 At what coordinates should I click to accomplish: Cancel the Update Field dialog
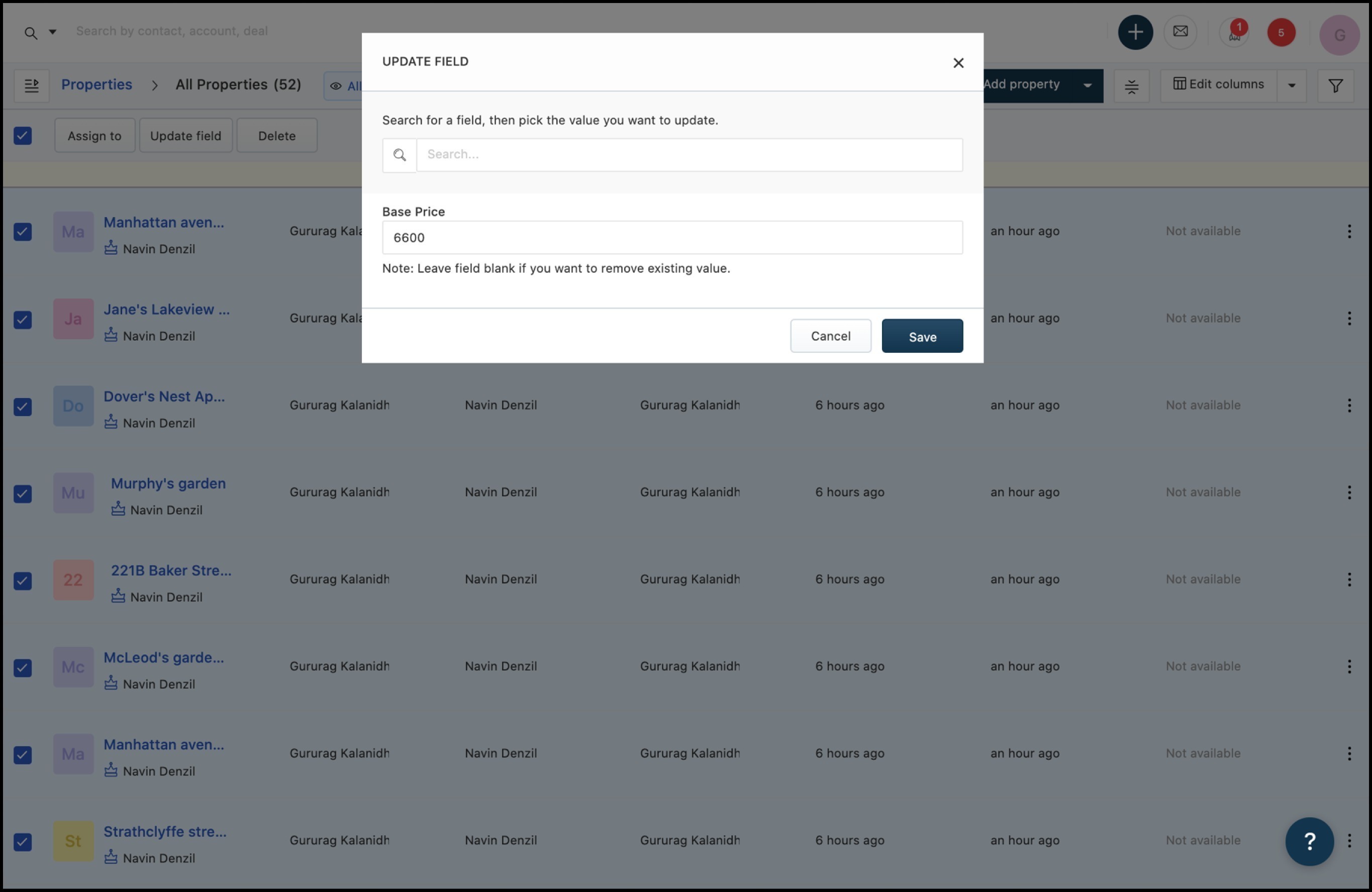[830, 336]
